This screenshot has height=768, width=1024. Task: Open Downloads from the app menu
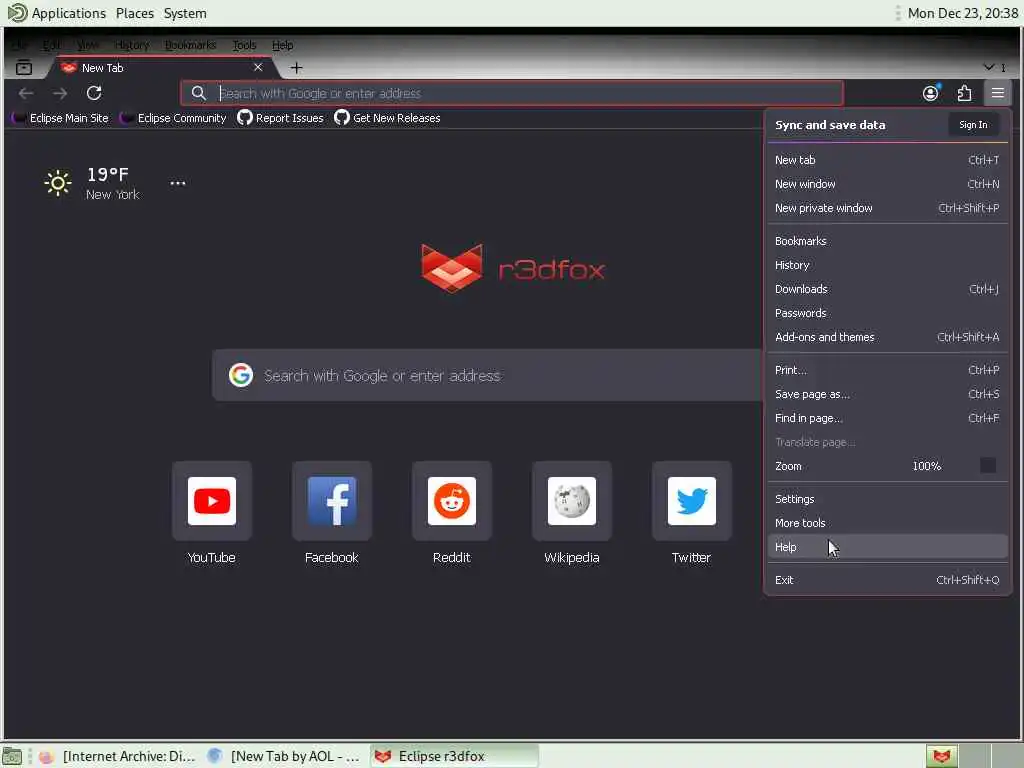887,289
